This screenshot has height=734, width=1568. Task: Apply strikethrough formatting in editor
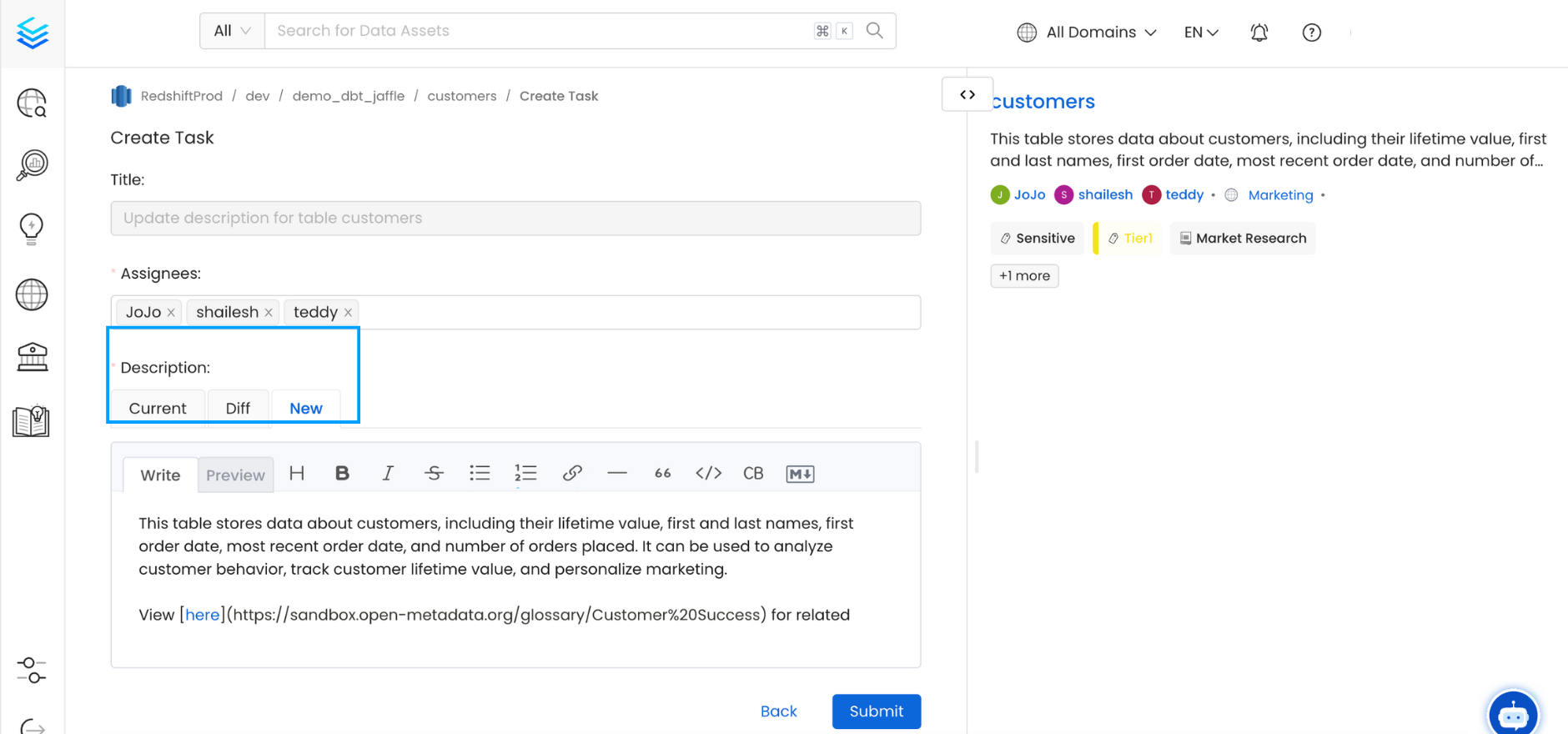[434, 474]
